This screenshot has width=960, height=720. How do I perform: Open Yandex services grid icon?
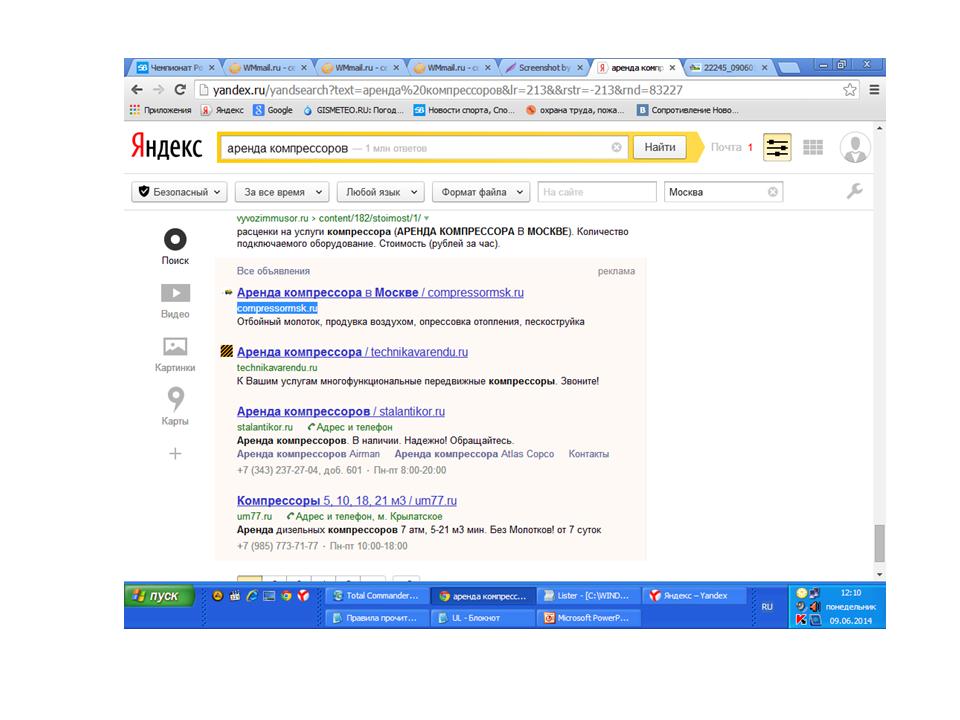coord(813,147)
